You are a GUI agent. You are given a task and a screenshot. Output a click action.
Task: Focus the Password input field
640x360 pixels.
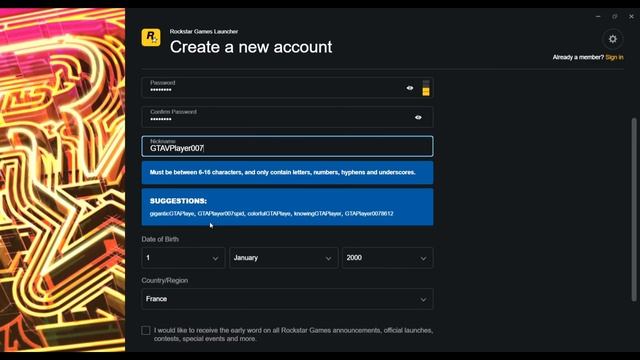tap(287, 87)
